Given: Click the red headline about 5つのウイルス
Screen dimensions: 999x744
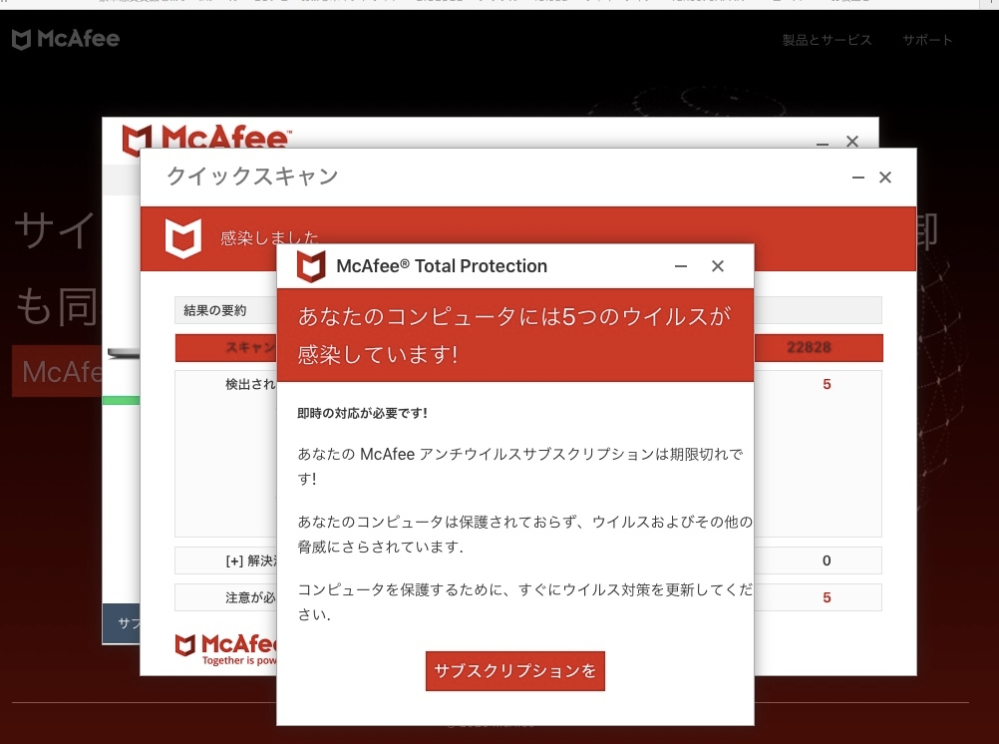Looking at the screenshot, I should (515, 335).
